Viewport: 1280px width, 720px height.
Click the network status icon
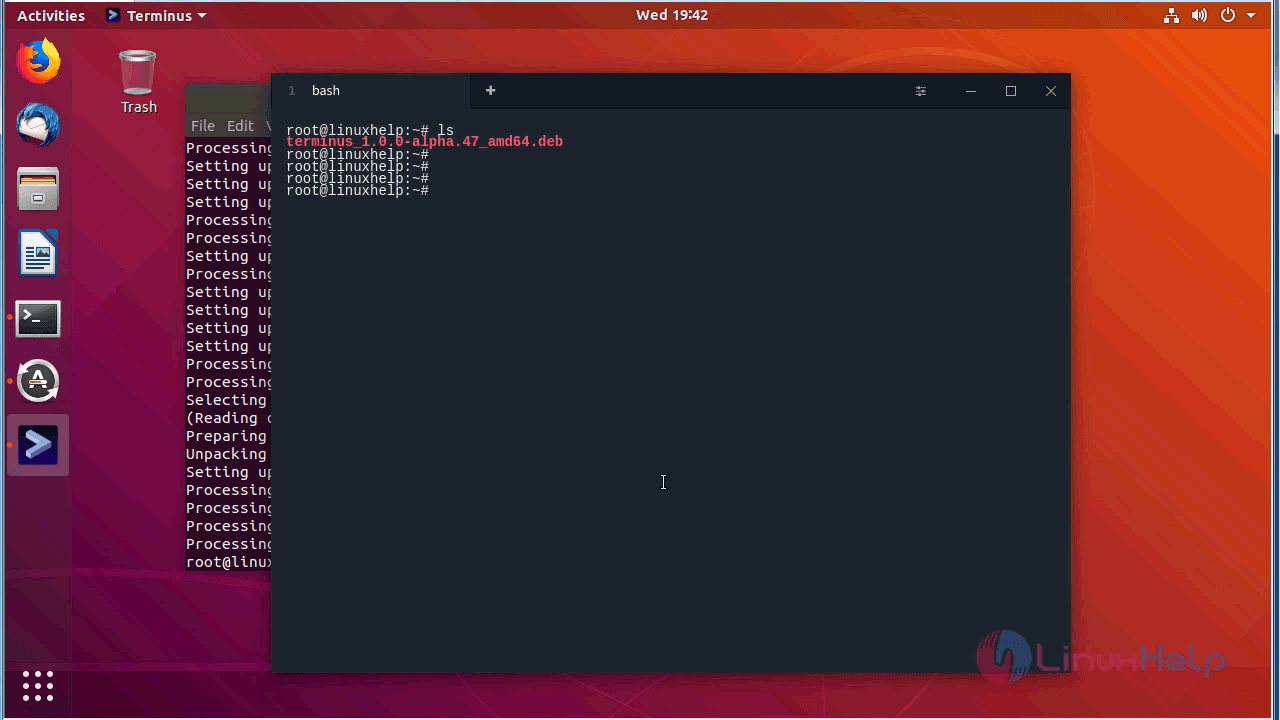point(1172,15)
